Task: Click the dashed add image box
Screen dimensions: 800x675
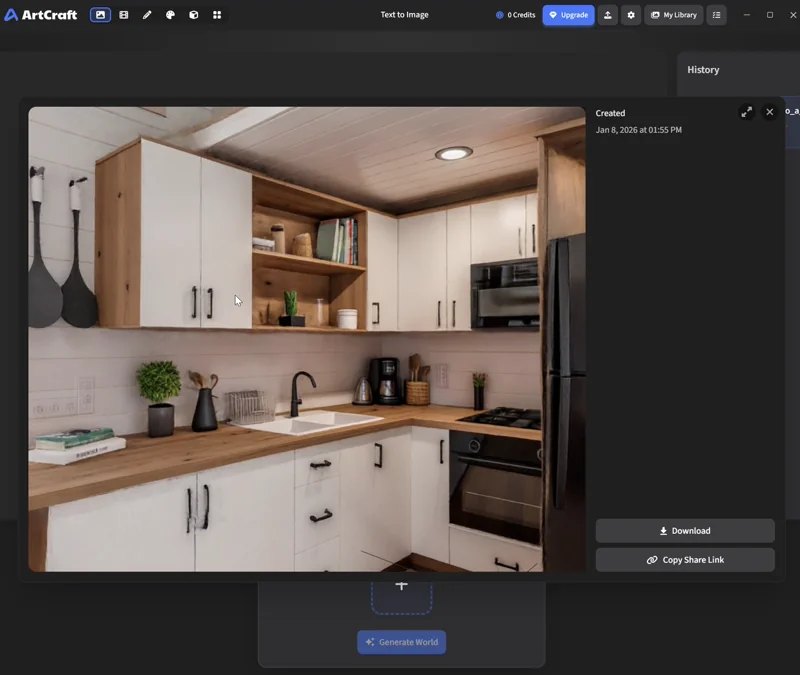Action: click(402, 597)
